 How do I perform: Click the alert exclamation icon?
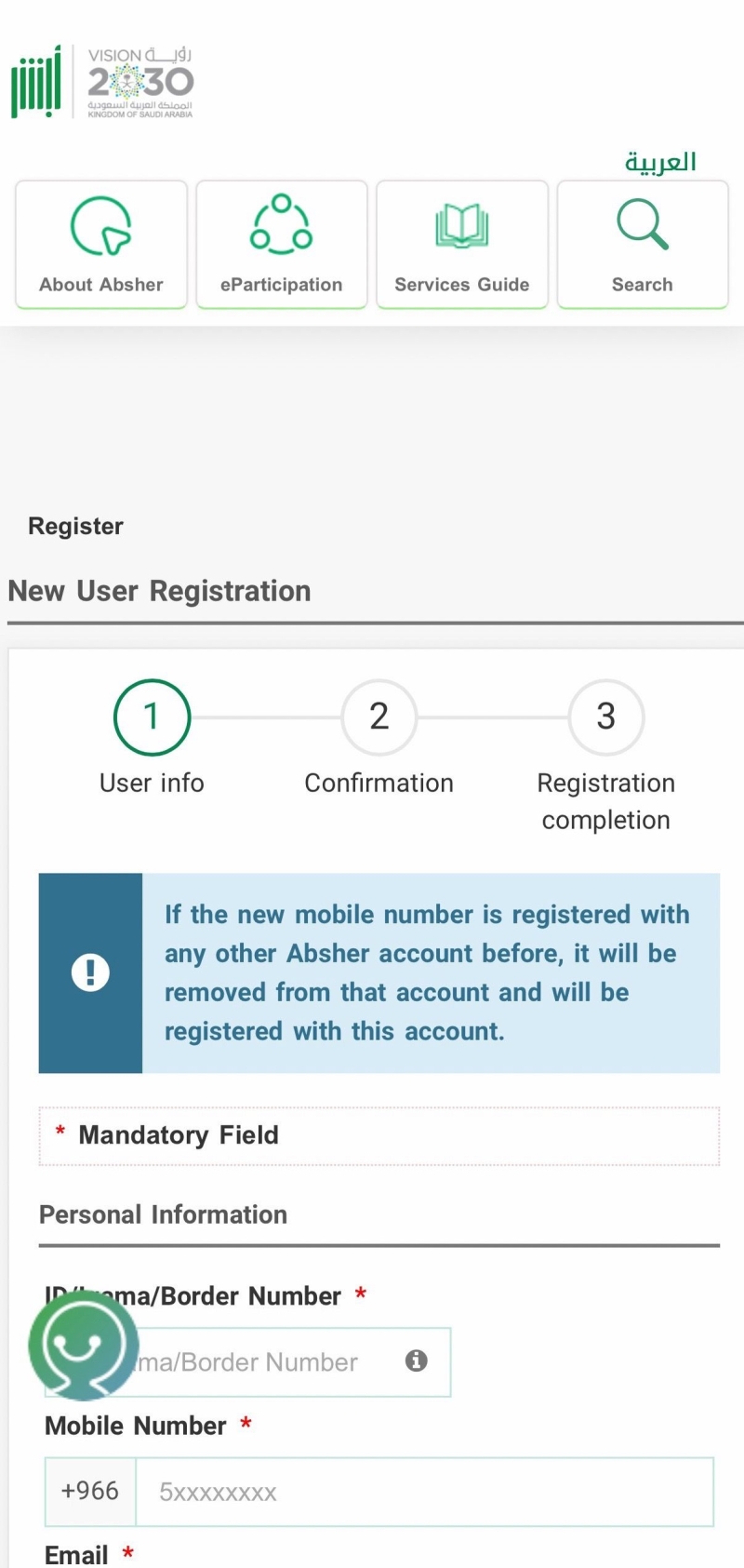click(90, 973)
